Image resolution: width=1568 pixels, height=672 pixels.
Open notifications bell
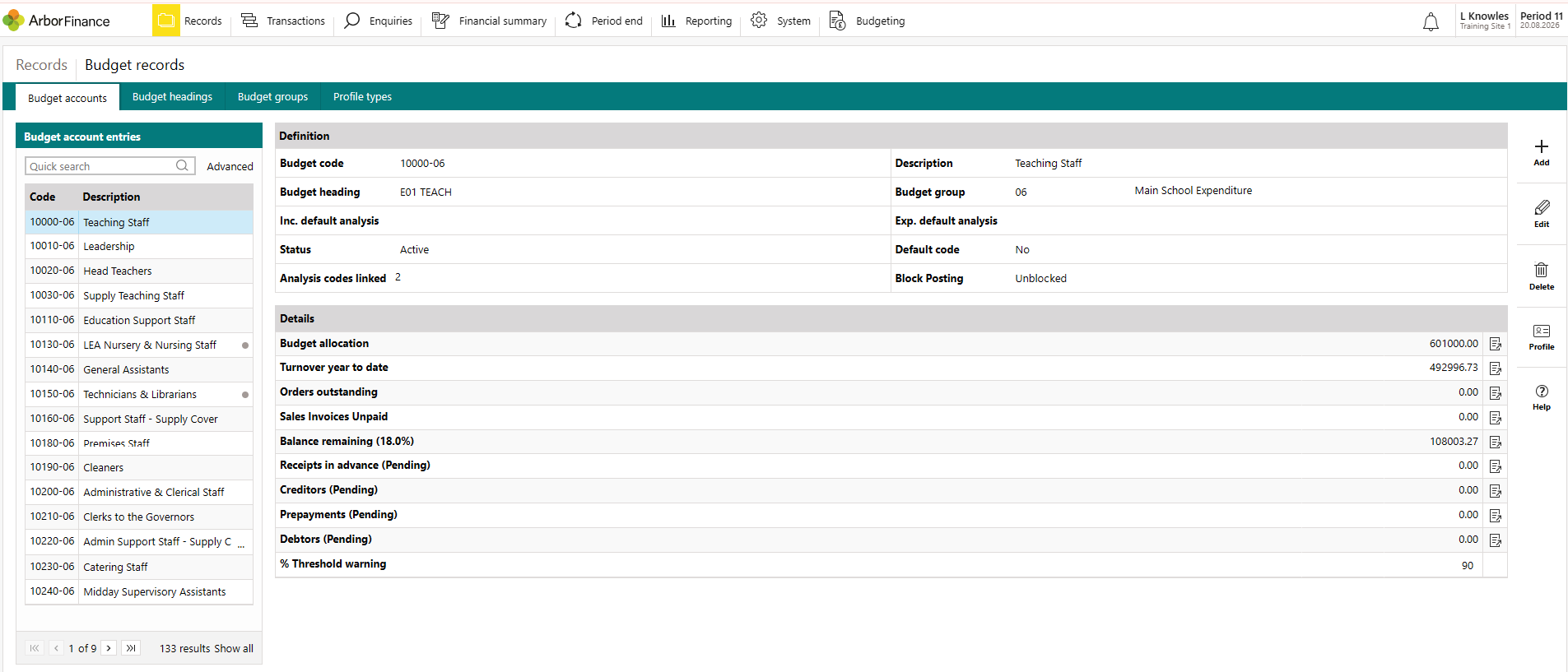[x=1431, y=22]
